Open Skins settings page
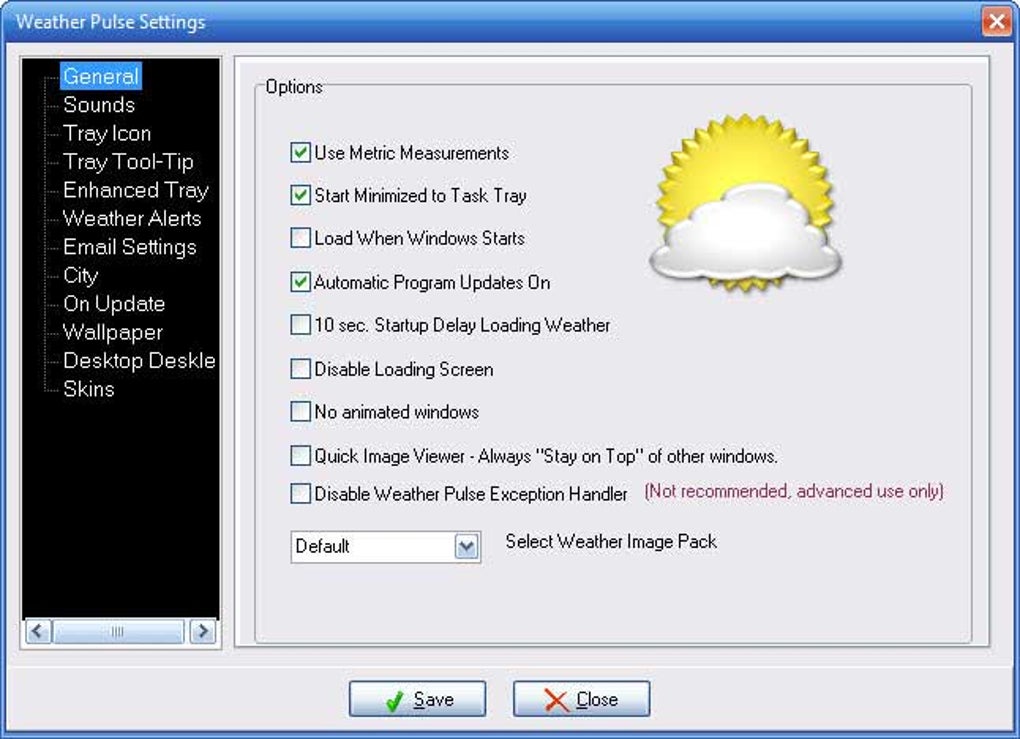1020x739 pixels. tap(88, 389)
